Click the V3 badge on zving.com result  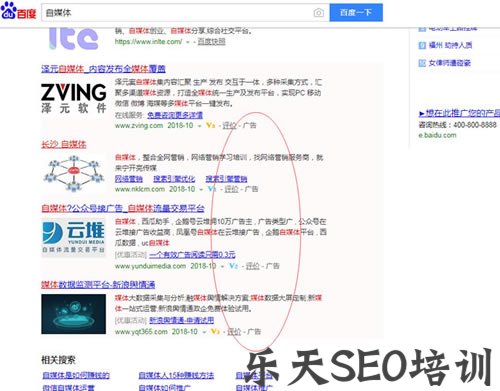click(210, 126)
